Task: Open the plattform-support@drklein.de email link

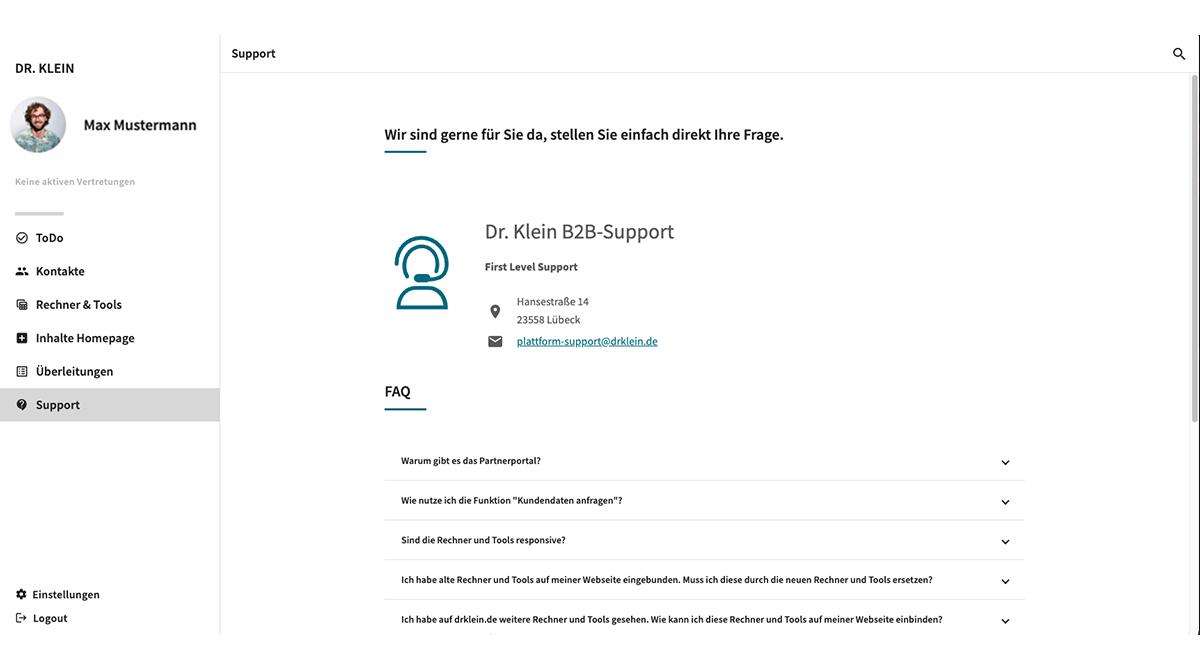Action: coord(586,341)
